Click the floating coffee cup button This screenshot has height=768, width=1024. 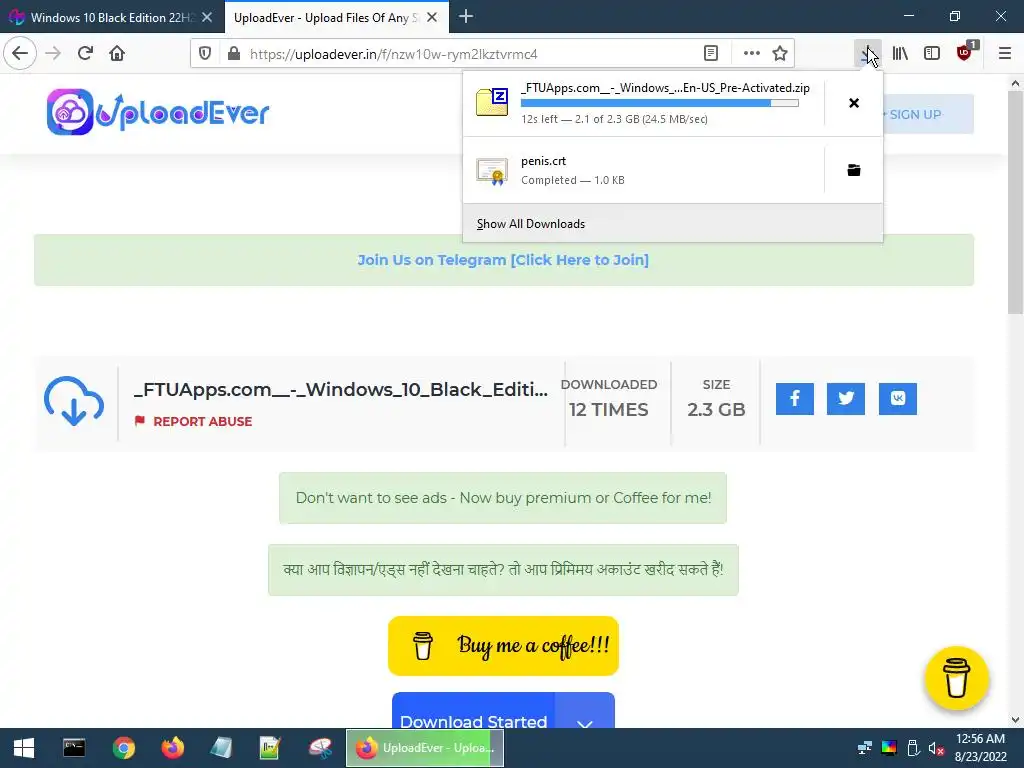coord(957,678)
